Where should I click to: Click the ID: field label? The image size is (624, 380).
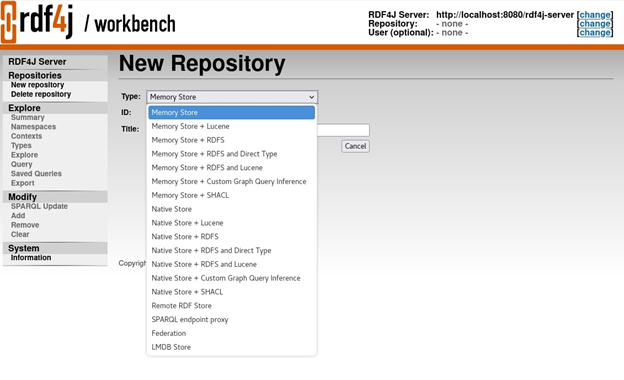[126, 113]
